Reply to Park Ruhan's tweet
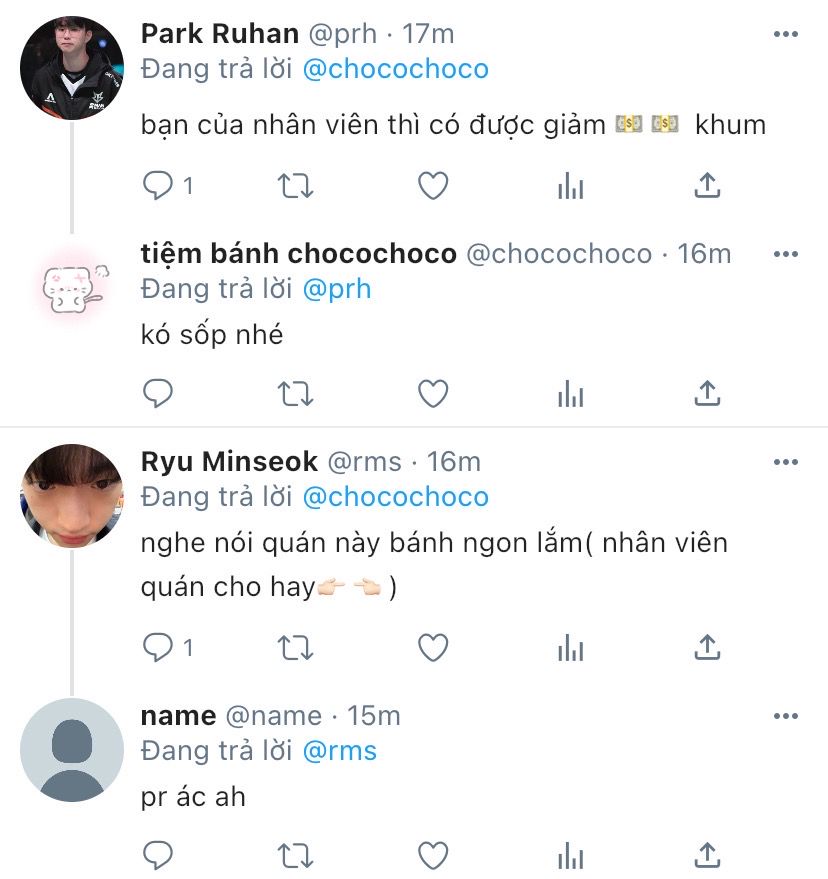 [158, 185]
